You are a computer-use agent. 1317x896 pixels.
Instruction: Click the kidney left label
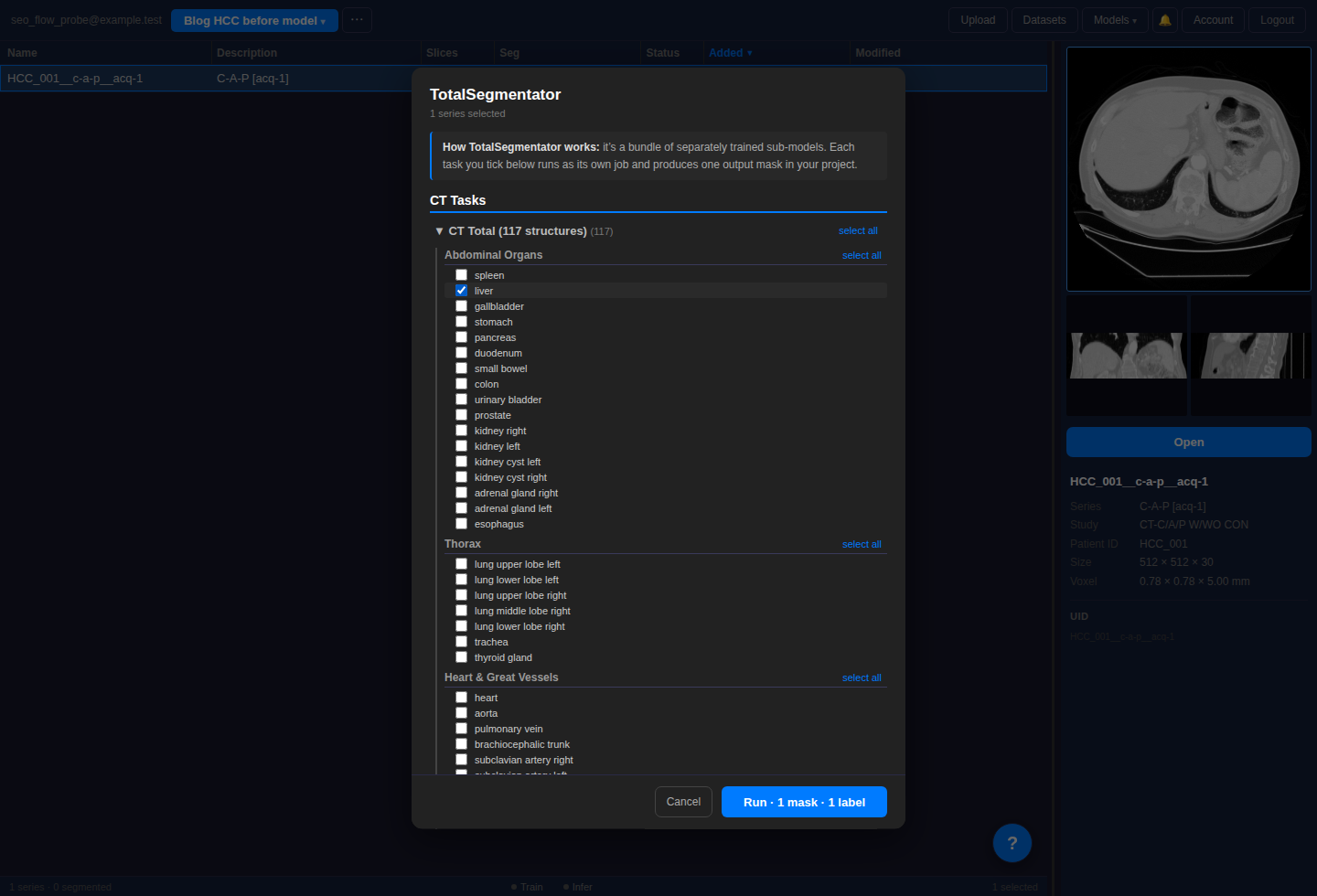click(497, 446)
